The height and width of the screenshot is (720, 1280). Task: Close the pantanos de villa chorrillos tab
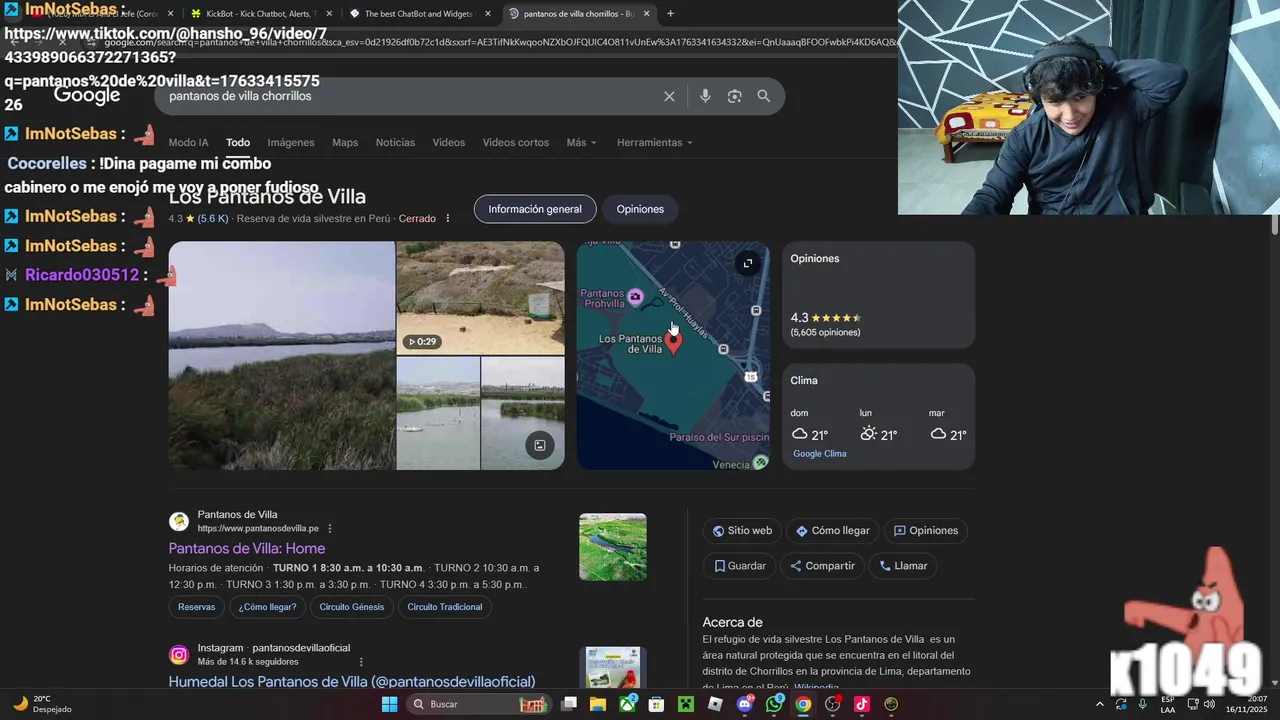tap(647, 14)
